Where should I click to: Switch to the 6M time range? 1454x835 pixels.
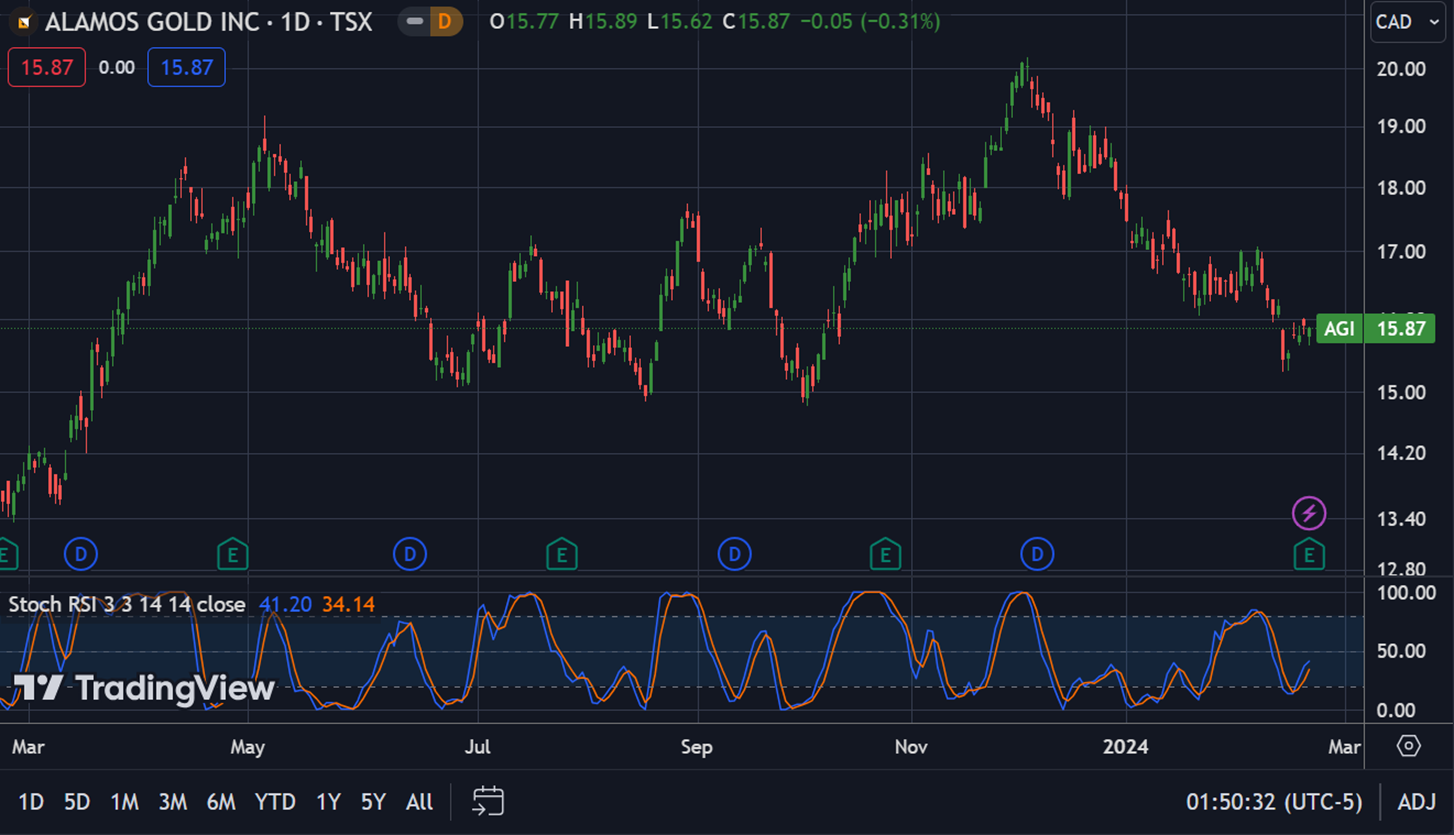(x=221, y=801)
